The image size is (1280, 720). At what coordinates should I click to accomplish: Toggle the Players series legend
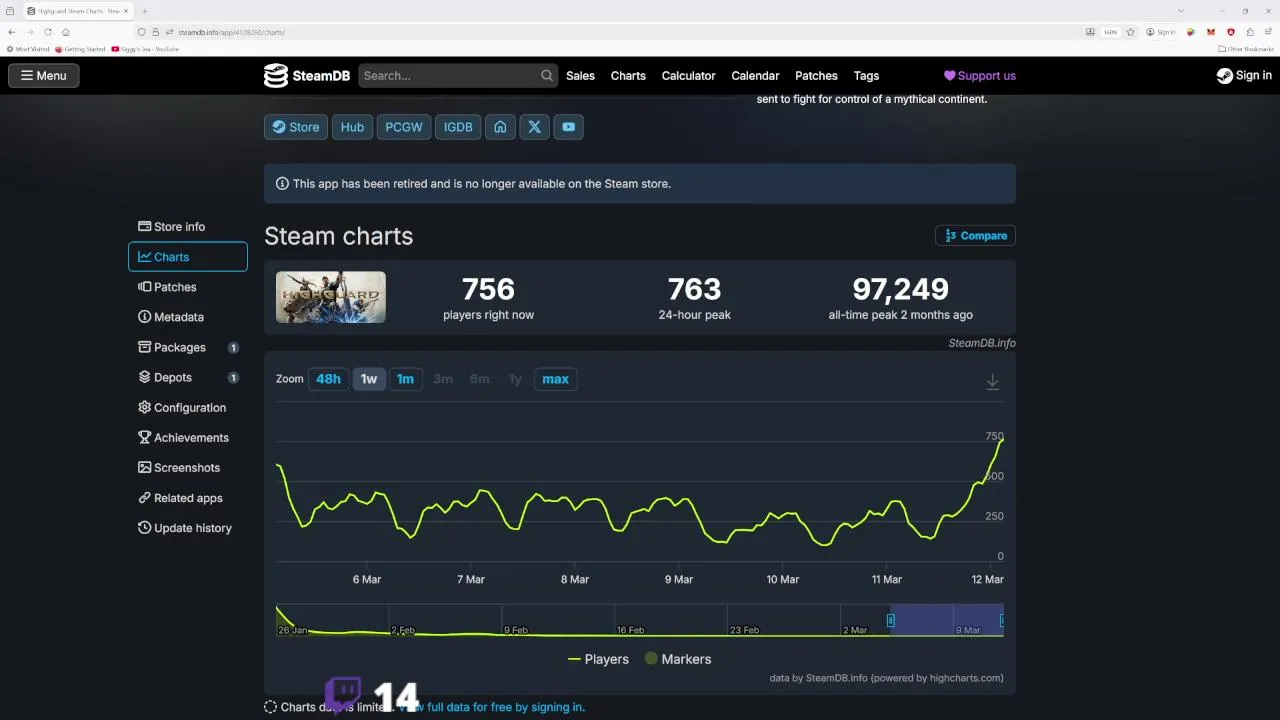[x=598, y=659]
